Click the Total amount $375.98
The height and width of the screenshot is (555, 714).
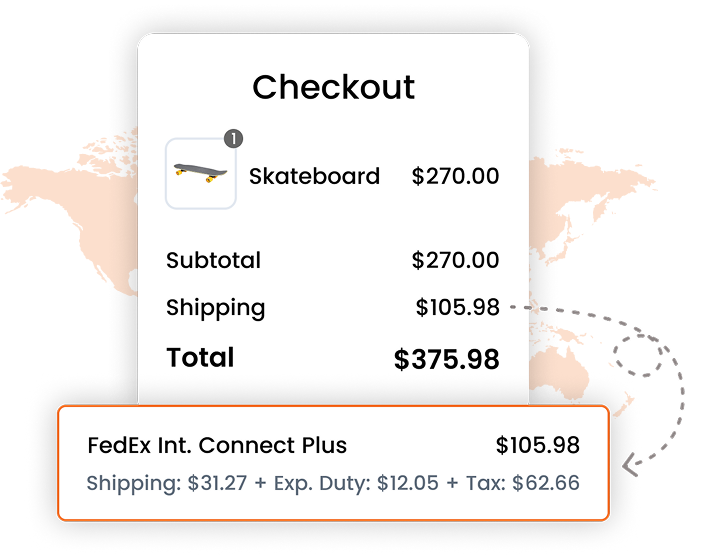(446, 359)
